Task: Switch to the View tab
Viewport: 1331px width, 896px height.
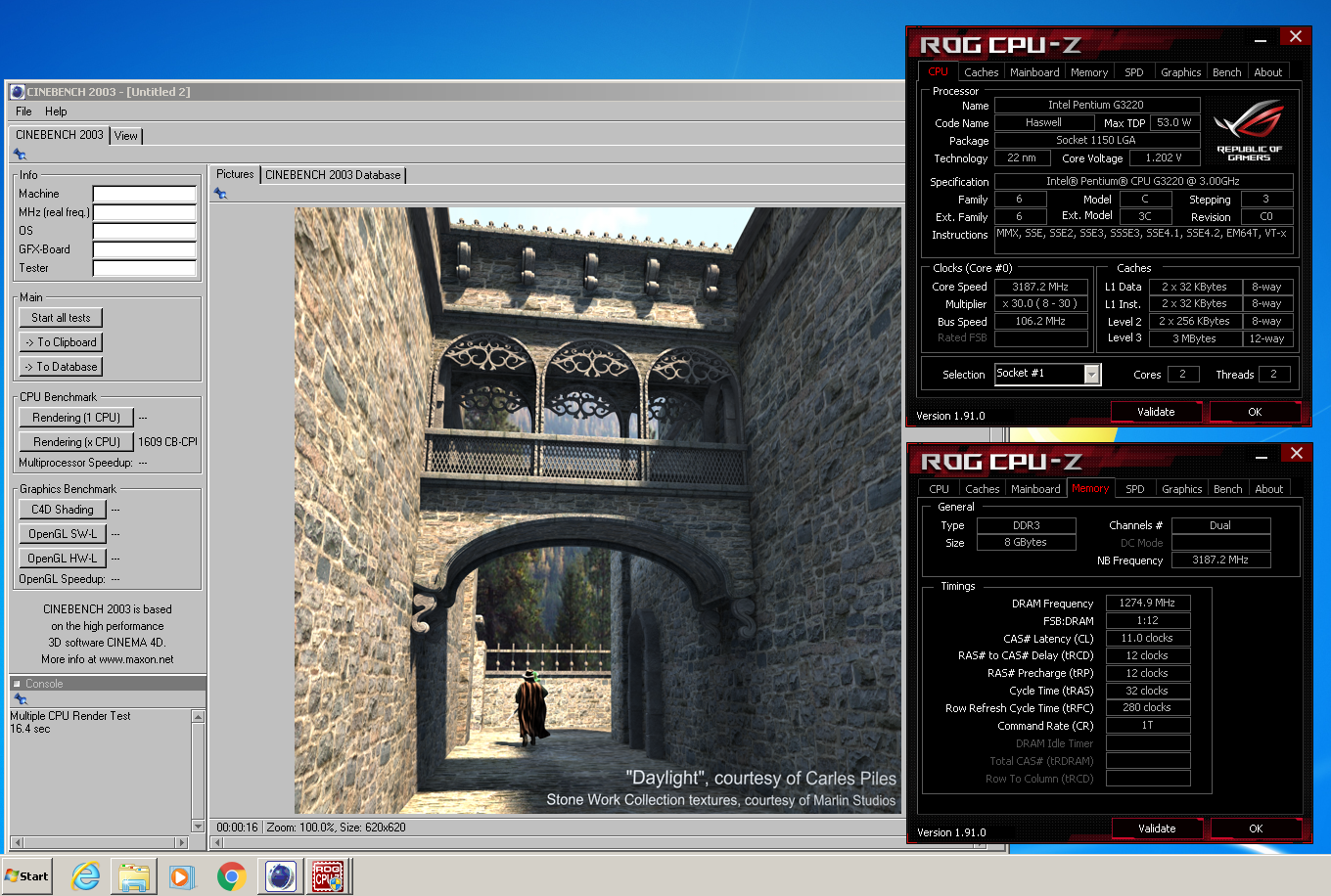Action: tap(126, 136)
